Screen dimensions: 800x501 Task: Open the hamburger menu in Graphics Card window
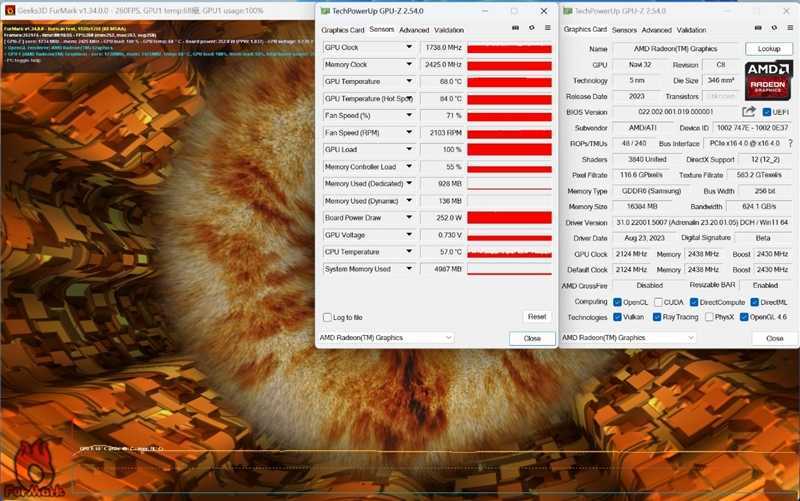[790, 29]
